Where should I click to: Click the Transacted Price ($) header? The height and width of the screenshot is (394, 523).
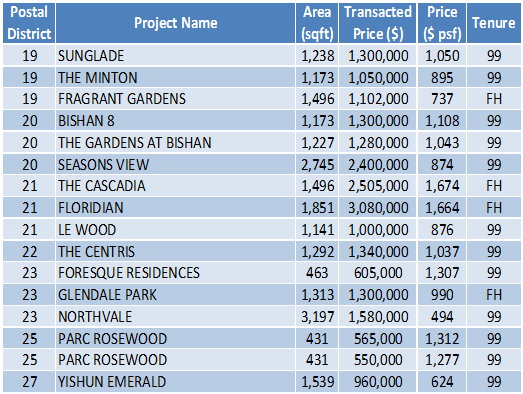click(378, 23)
